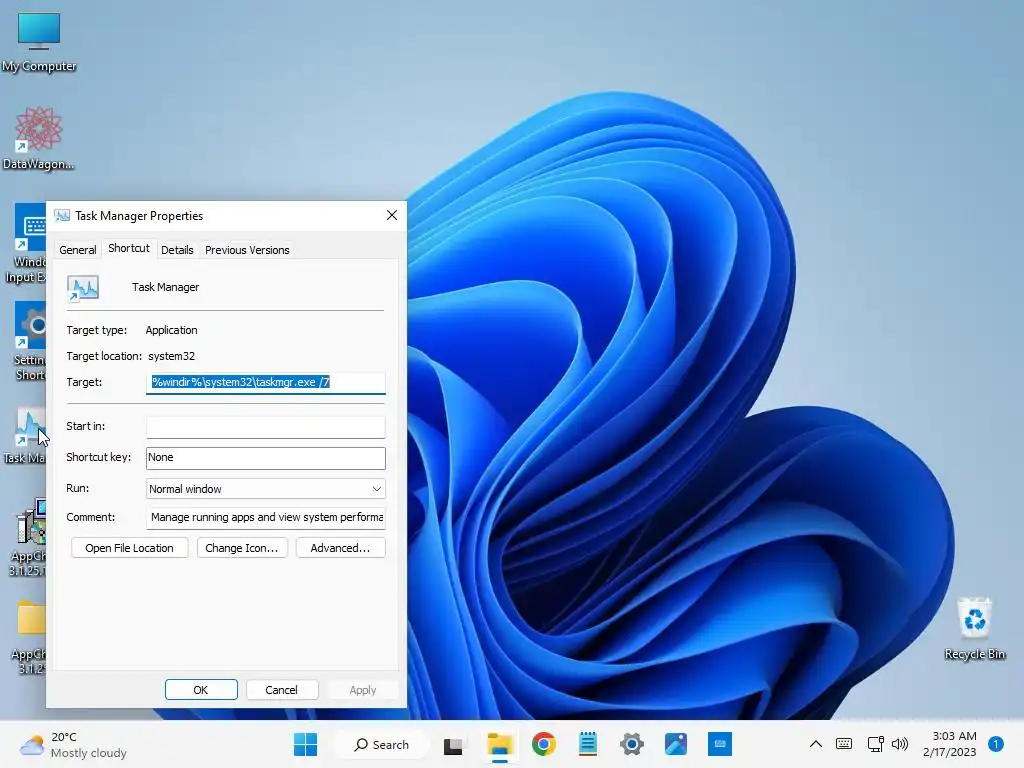Click the Target type value Application
1024x768 pixels.
pyautogui.click(x=171, y=330)
